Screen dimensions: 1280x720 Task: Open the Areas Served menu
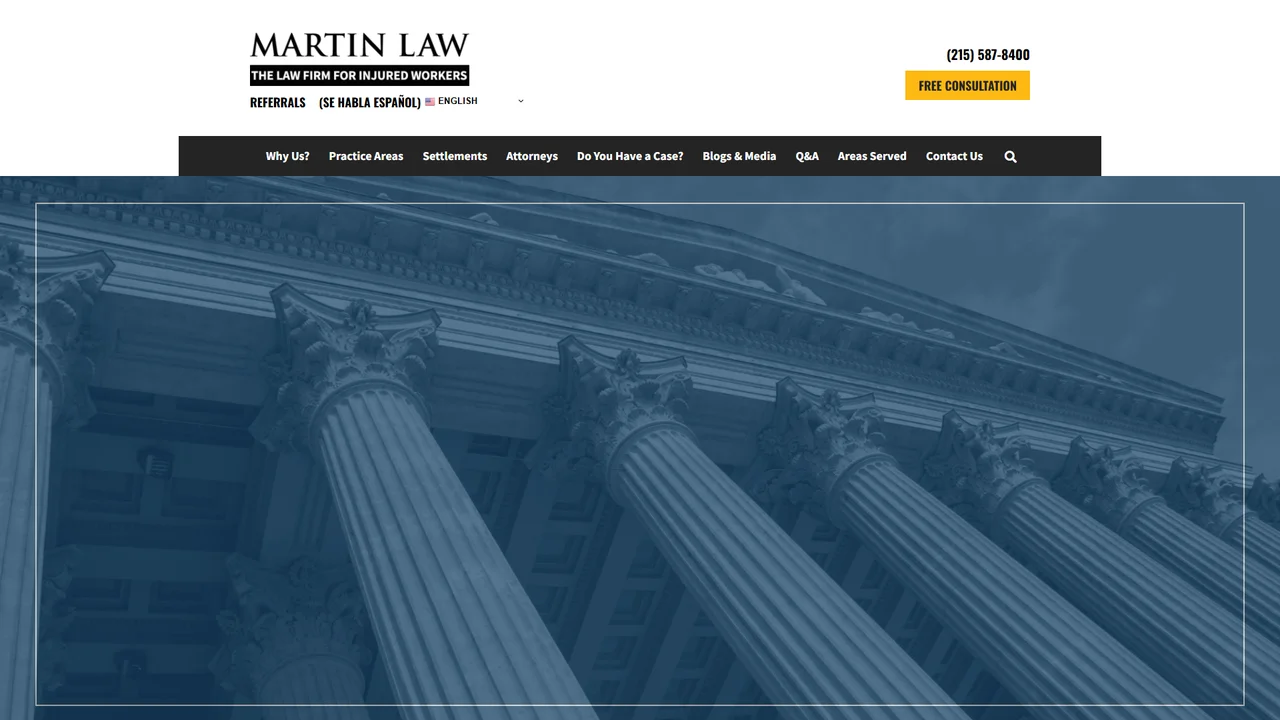(872, 156)
